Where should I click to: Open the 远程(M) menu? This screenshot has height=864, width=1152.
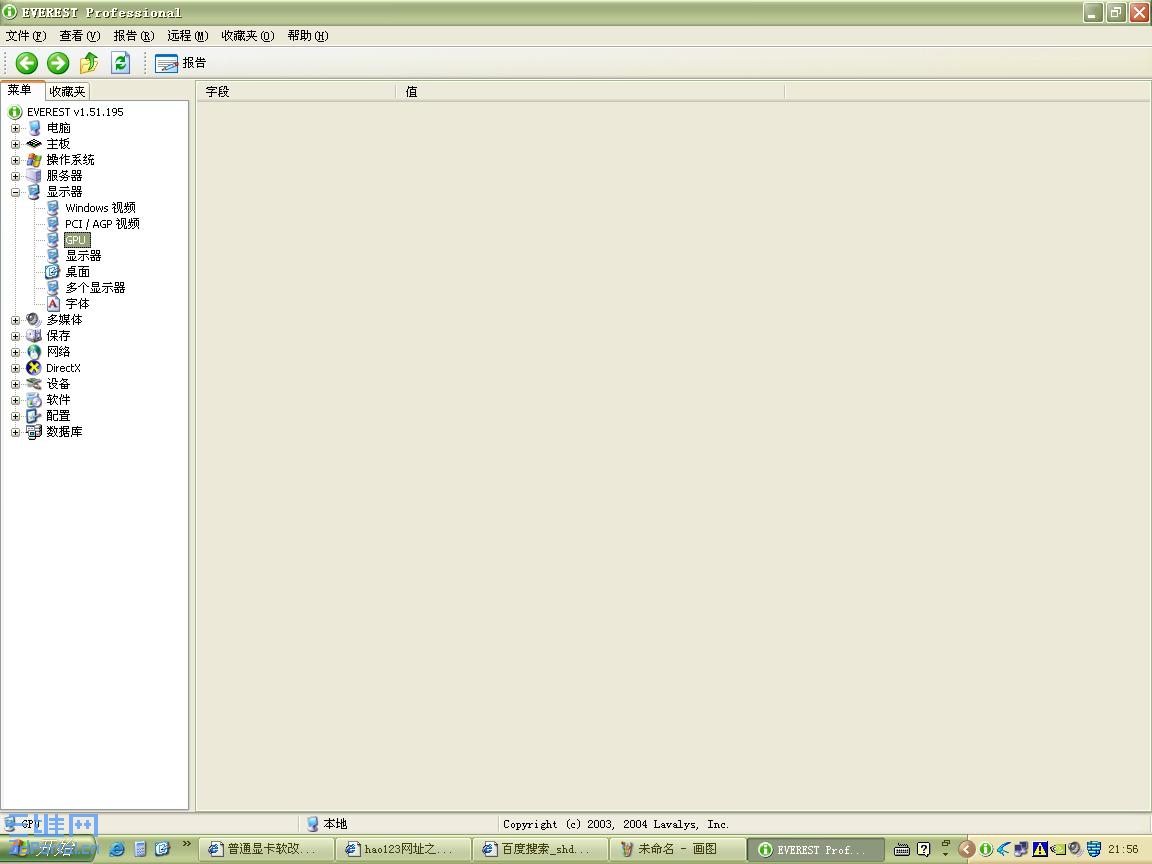coord(187,35)
